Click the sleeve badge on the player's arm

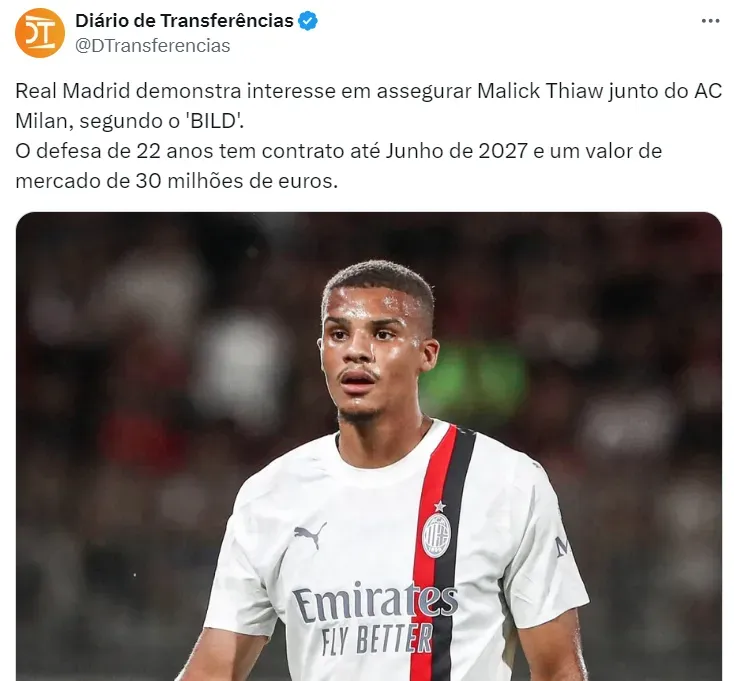point(561,545)
